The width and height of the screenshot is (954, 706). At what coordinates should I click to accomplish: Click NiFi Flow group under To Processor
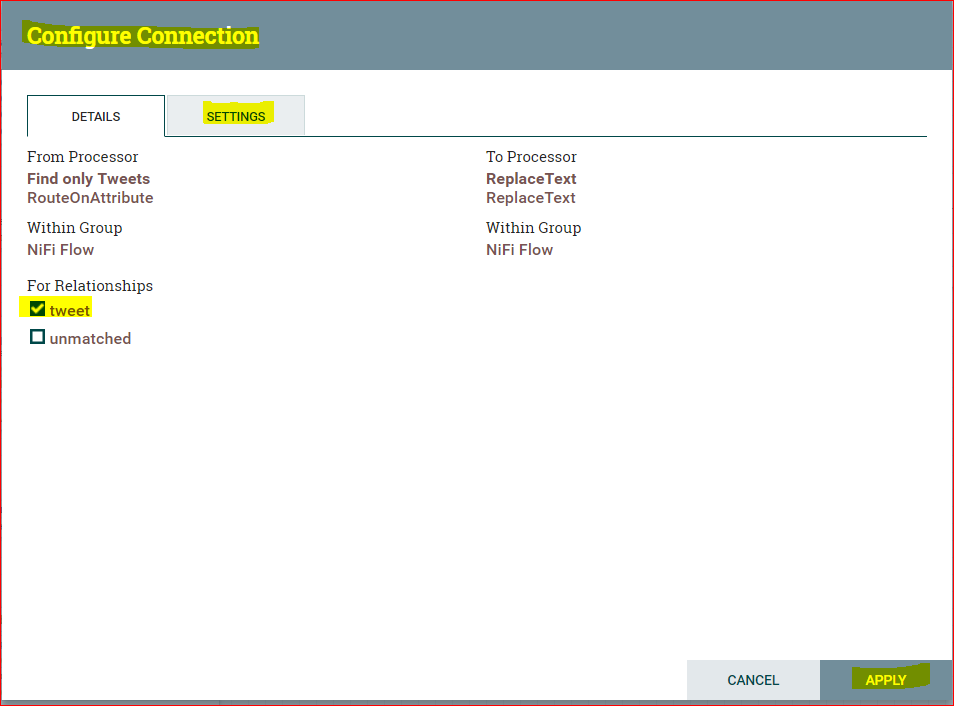520,250
